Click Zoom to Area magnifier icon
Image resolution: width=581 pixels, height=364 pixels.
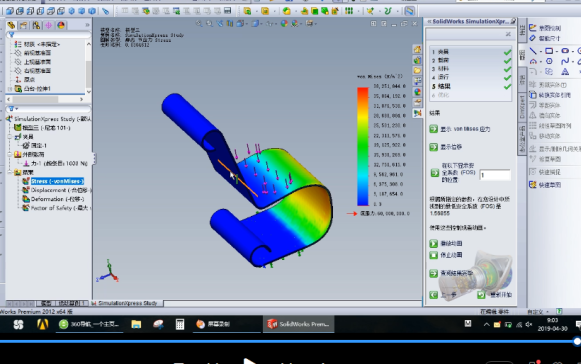209,24
